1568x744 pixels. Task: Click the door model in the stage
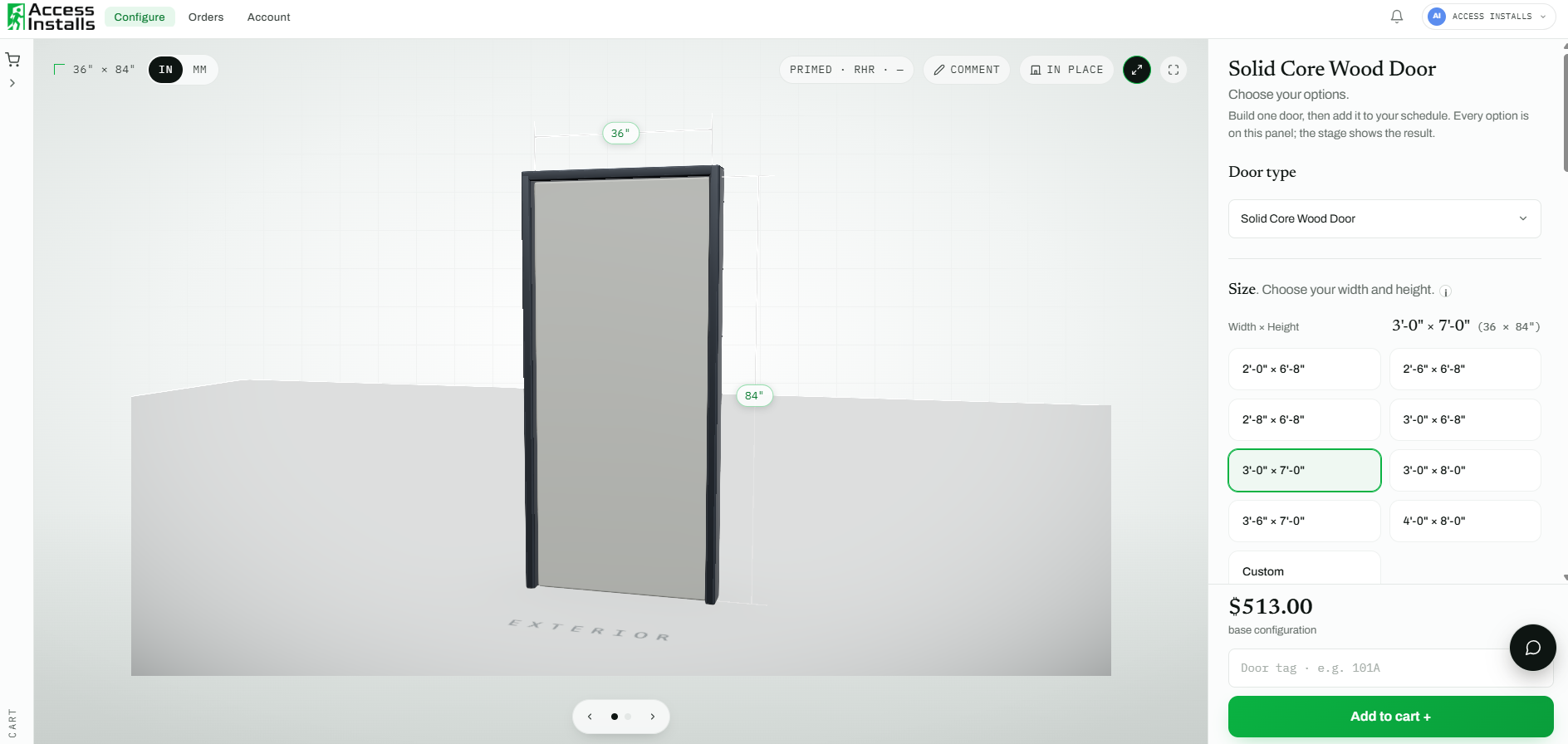(x=623, y=384)
